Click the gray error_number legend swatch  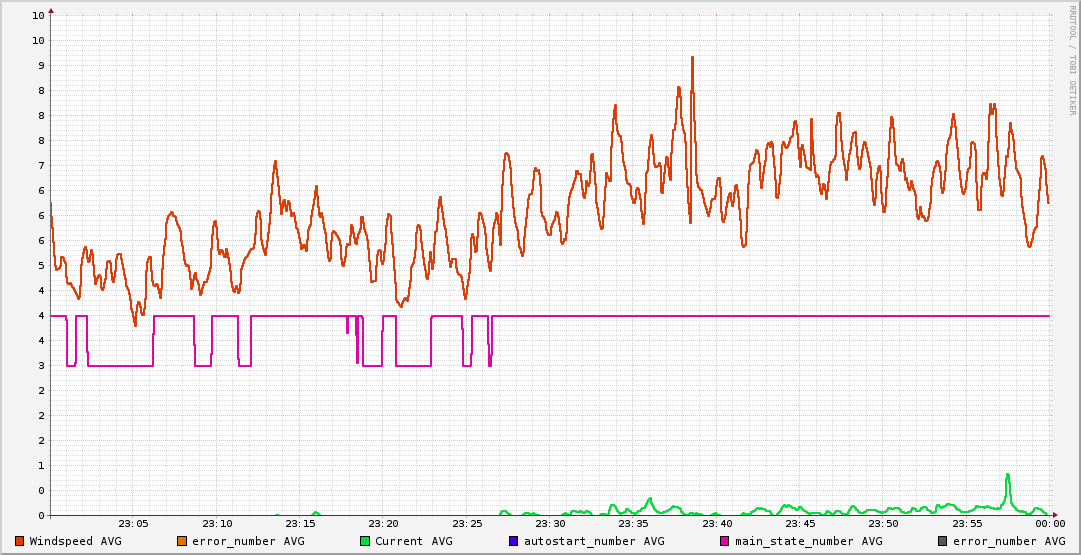tap(943, 541)
